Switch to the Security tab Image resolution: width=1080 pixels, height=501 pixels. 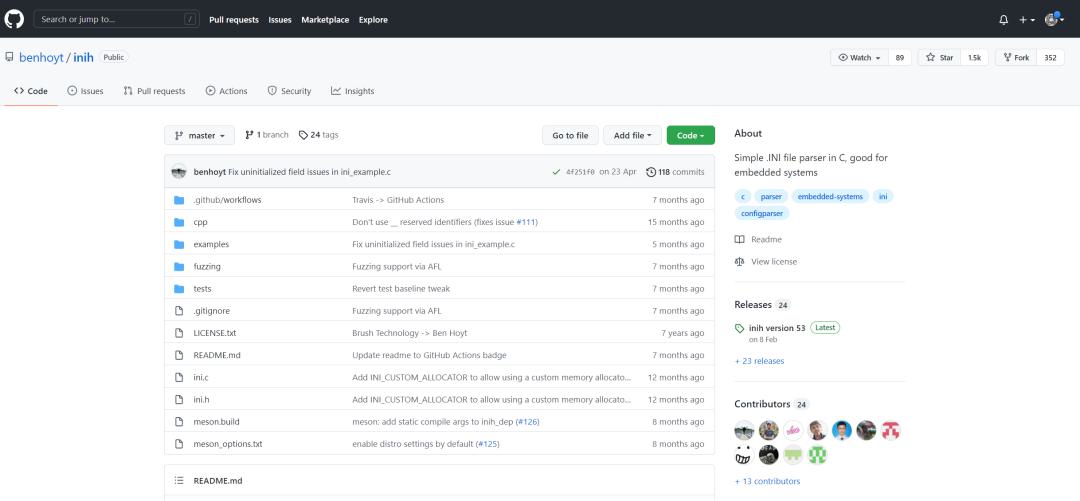coord(289,91)
